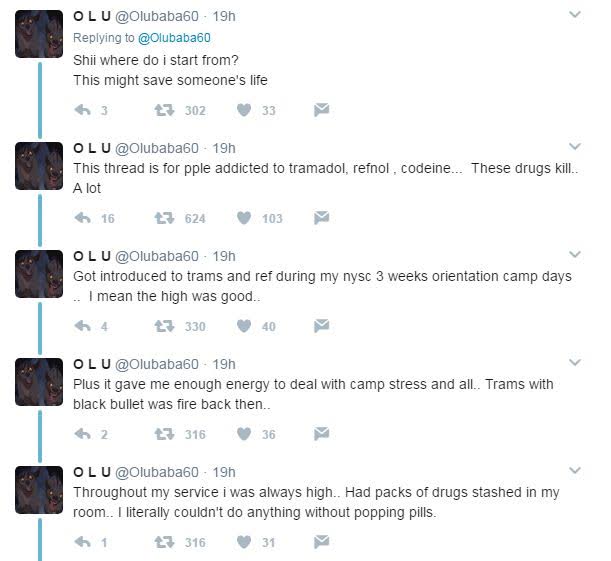
Task: Retweet the 'Shii where do i start' tweet
Action: tap(161, 110)
